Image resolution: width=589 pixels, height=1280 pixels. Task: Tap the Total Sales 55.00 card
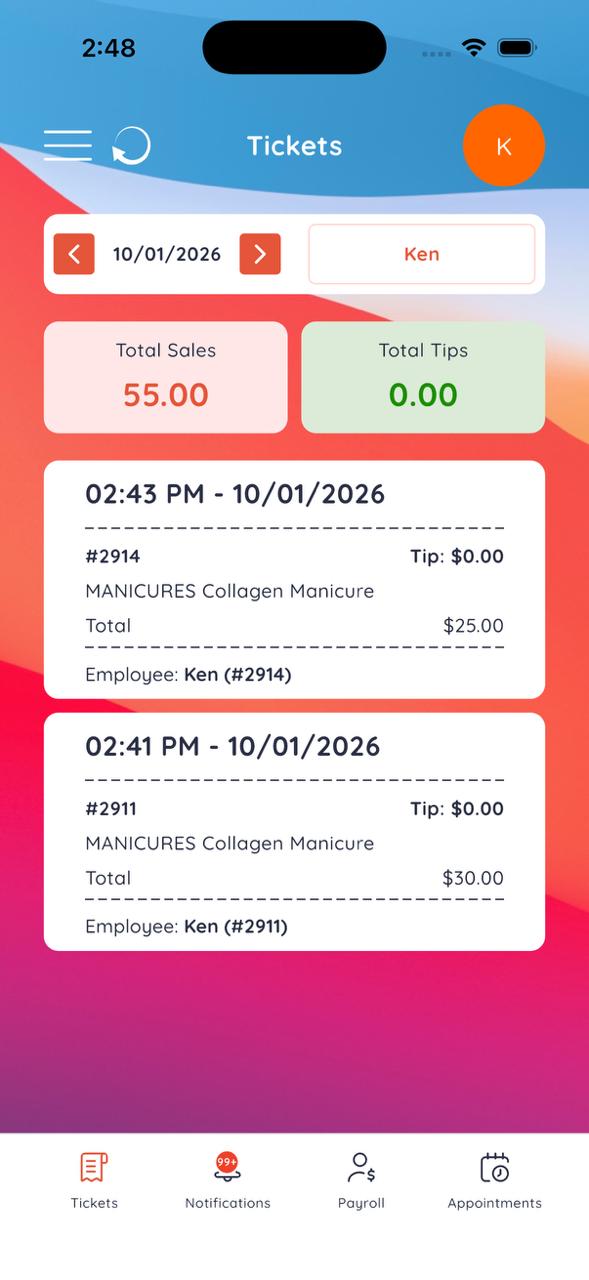(x=166, y=377)
